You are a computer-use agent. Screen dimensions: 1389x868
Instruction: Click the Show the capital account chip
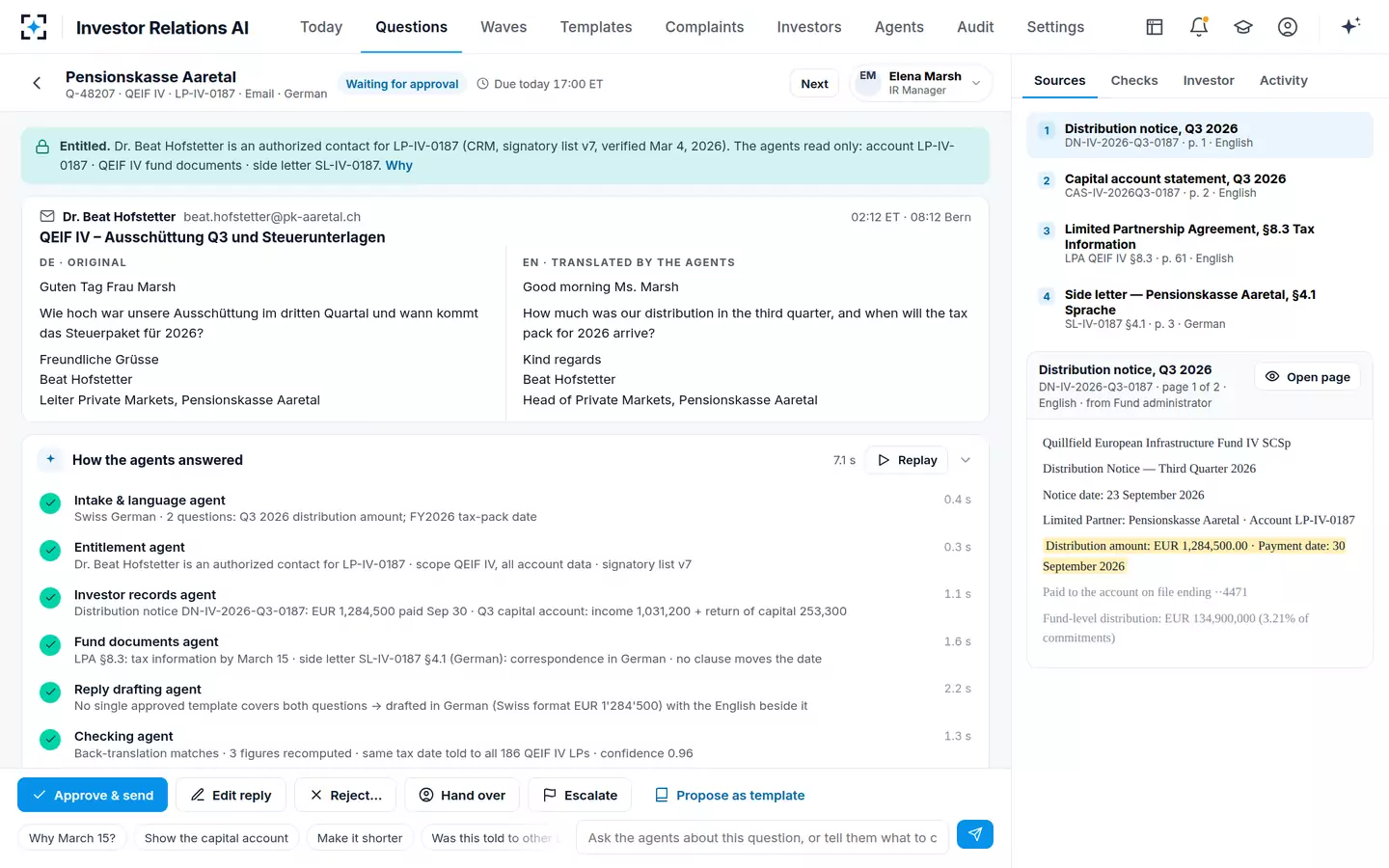(216, 837)
